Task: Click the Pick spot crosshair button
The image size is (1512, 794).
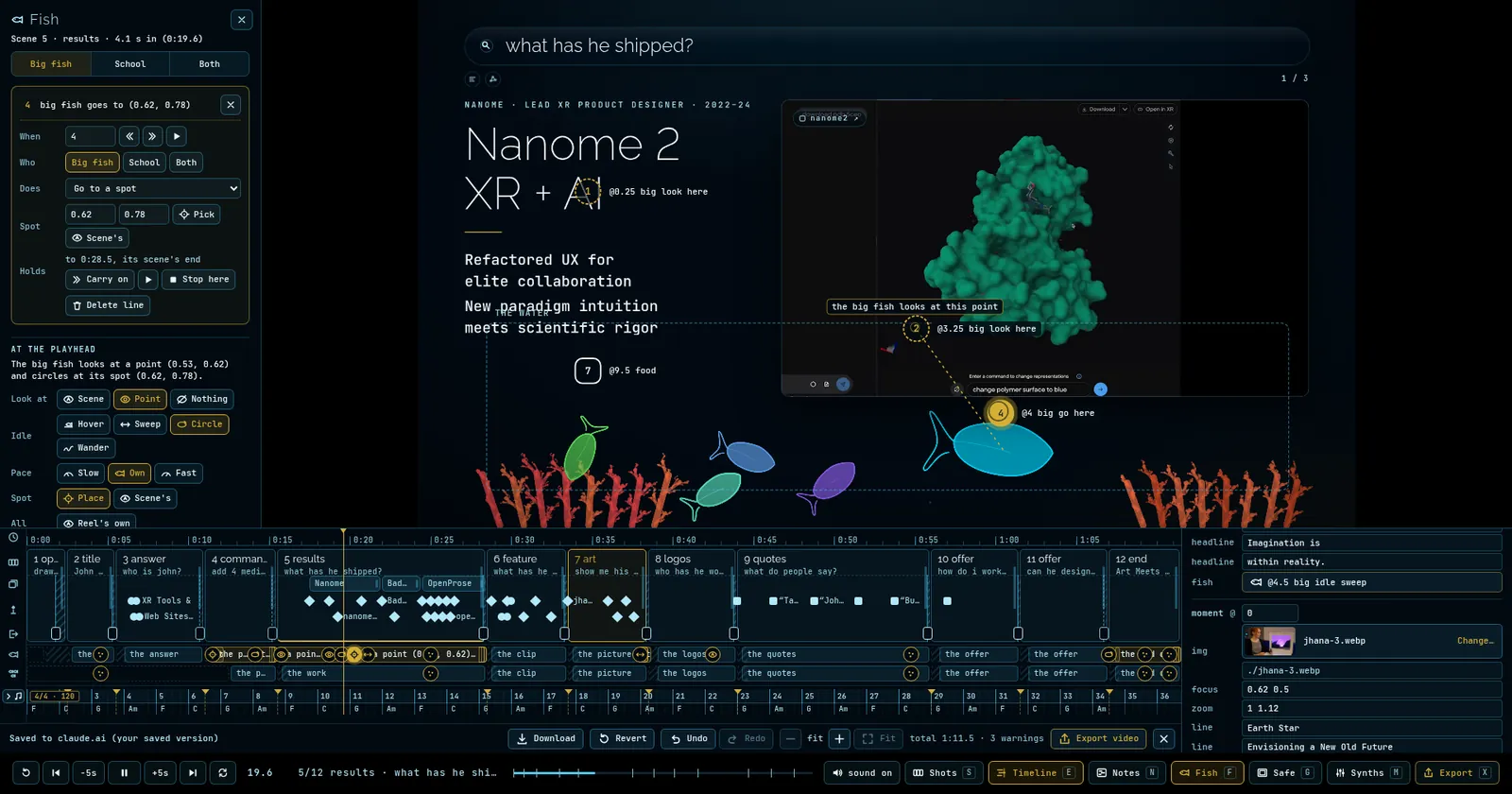Action: (x=197, y=215)
